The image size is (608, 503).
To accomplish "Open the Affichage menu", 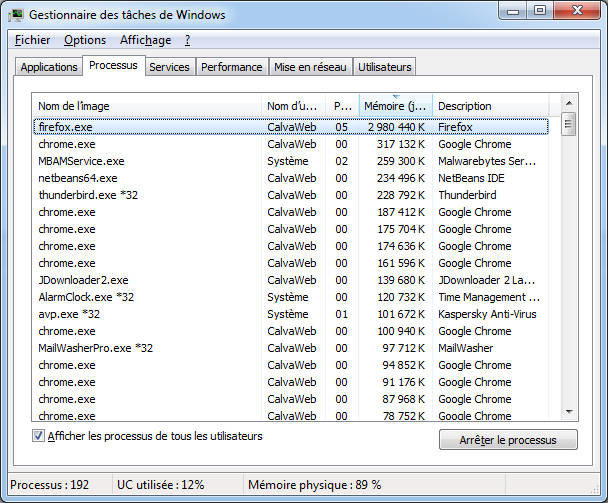I will pyautogui.click(x=145, y=40).
